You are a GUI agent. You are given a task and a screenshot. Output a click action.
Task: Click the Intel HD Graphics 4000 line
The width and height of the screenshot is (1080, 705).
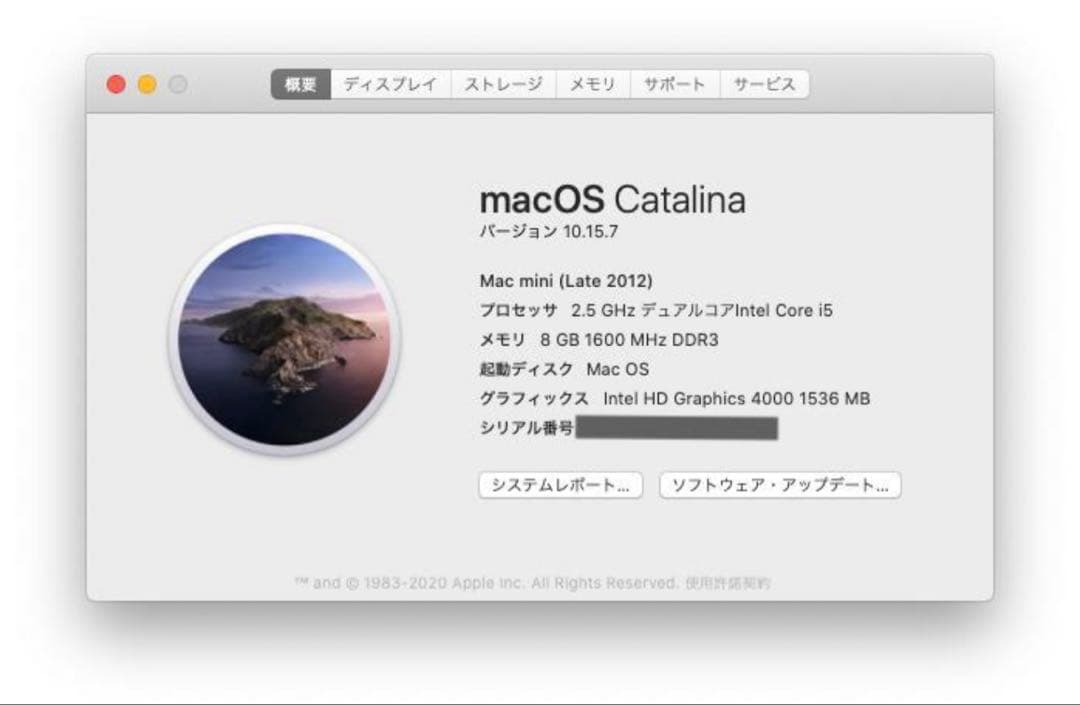tap(676, 397)
